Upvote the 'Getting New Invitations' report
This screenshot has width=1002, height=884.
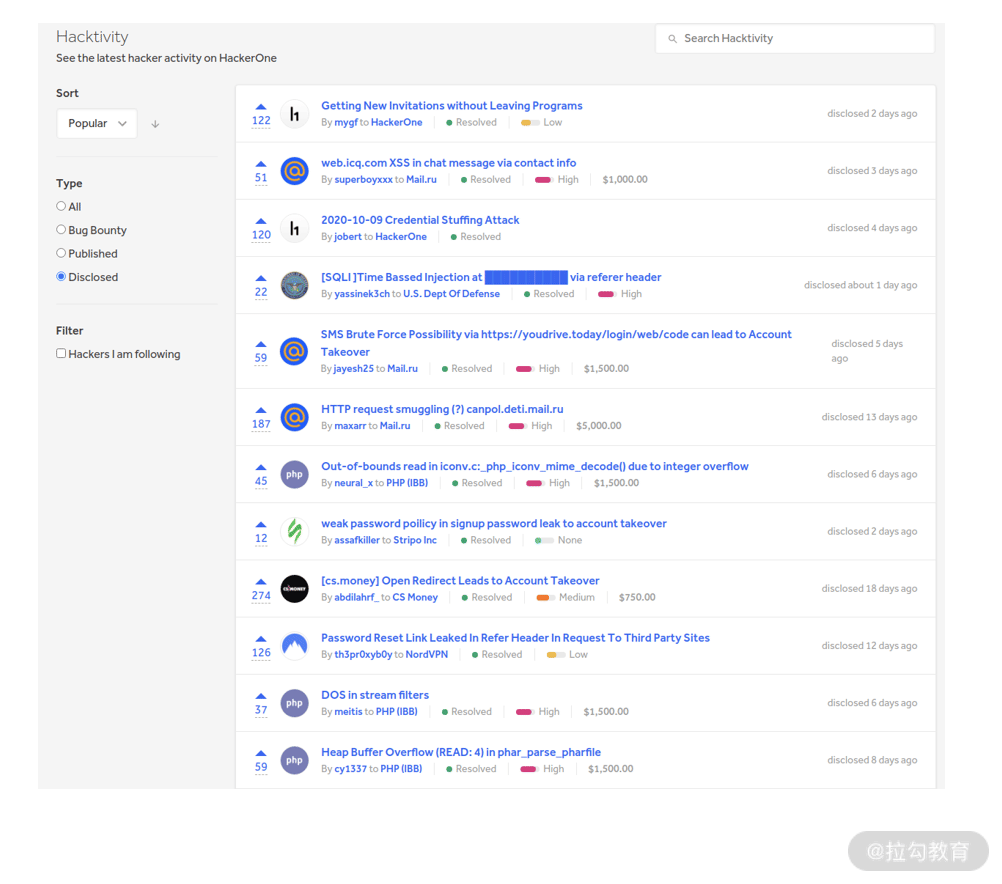261,107
